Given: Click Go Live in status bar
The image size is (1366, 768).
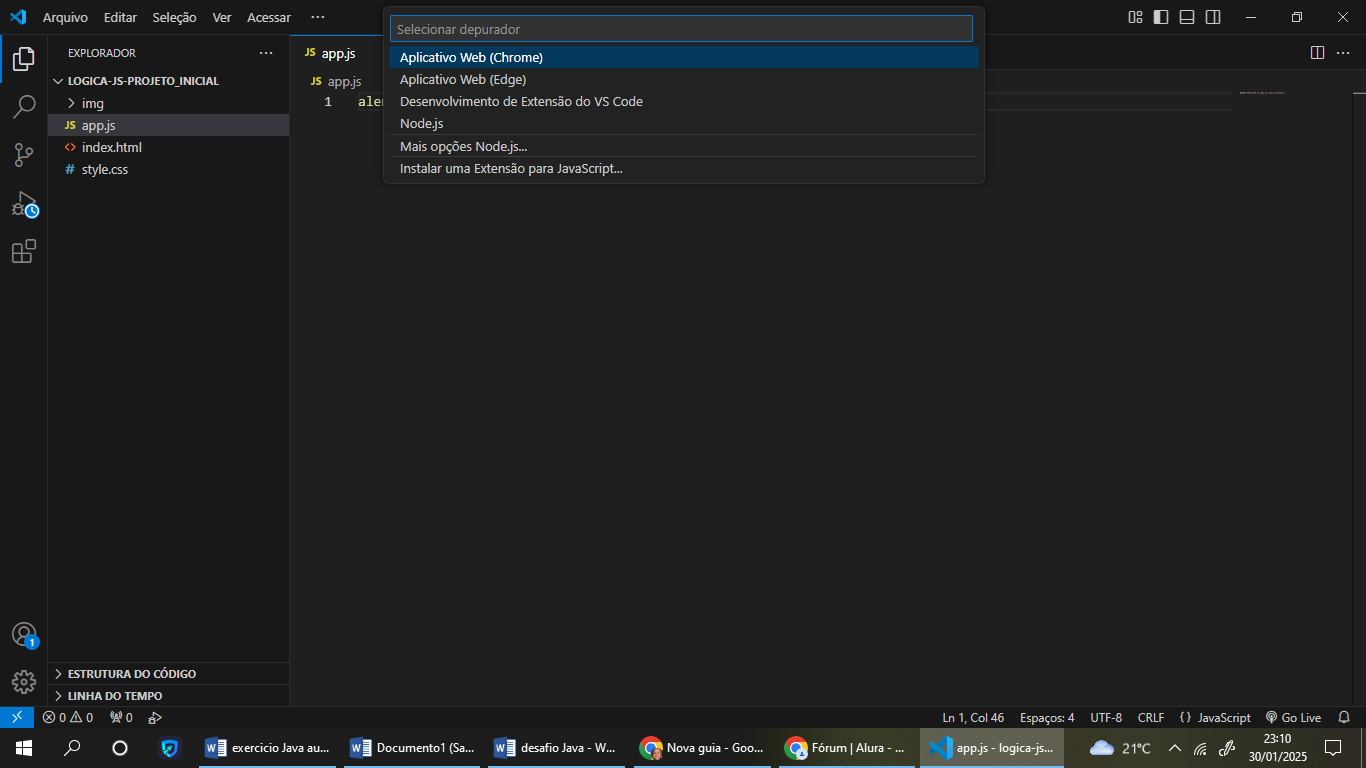Looking at the screenshot, I should pyautogui.click(x=1293, y=717).
